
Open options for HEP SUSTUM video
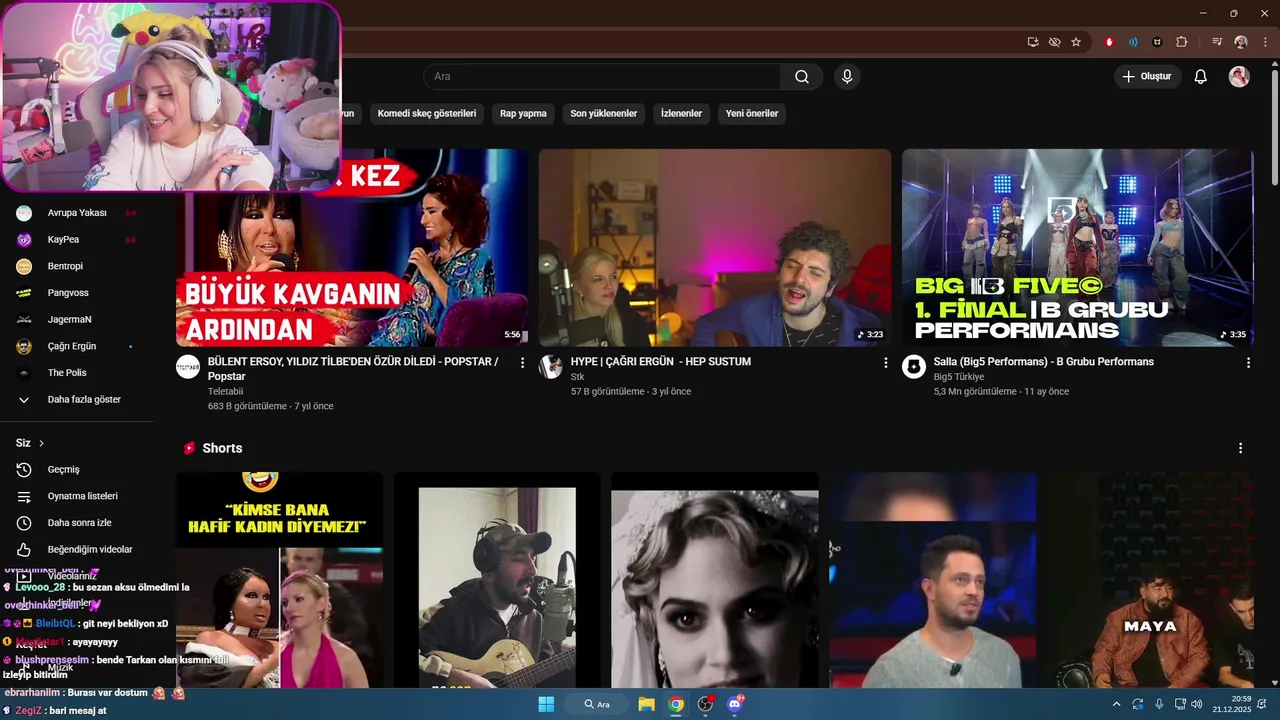pos(885,363)
